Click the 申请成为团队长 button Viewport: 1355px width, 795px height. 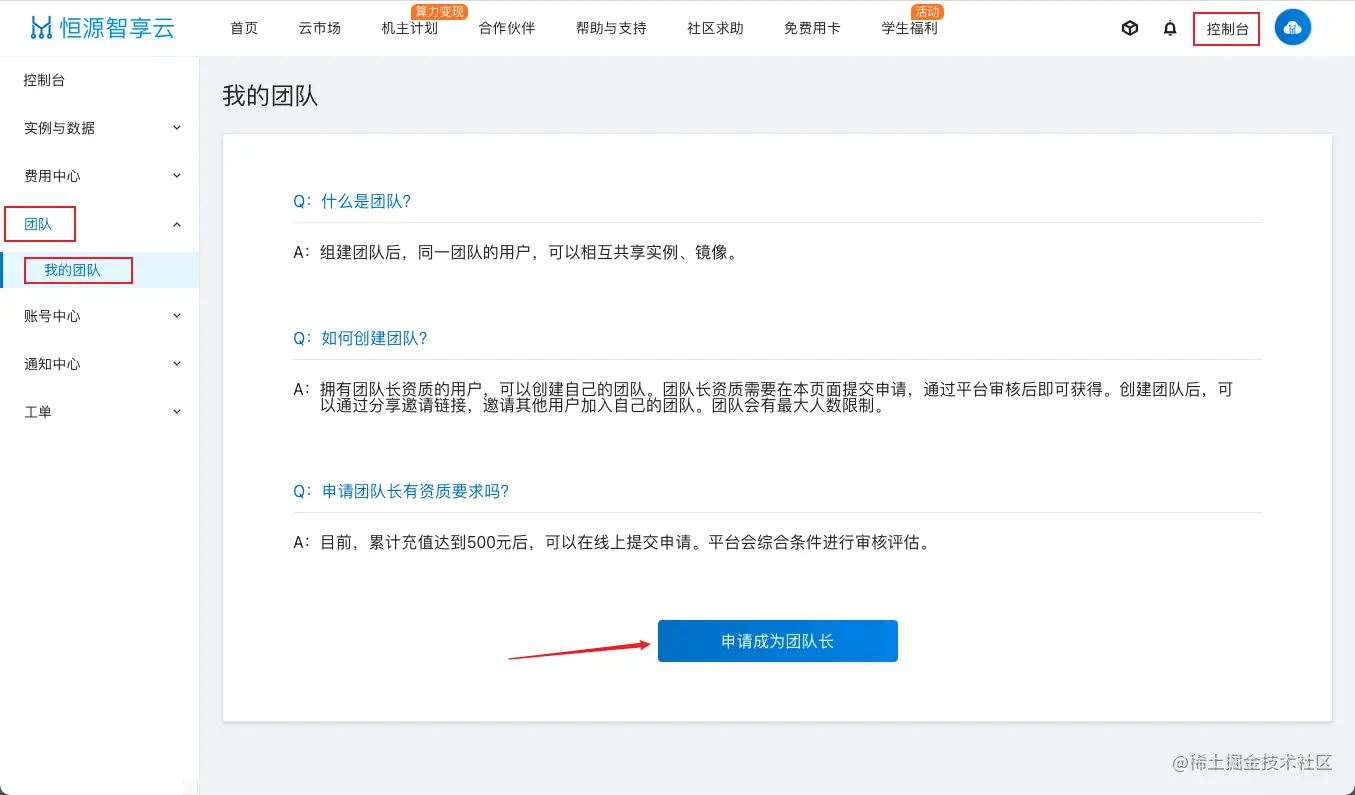[x=777, y=641]
